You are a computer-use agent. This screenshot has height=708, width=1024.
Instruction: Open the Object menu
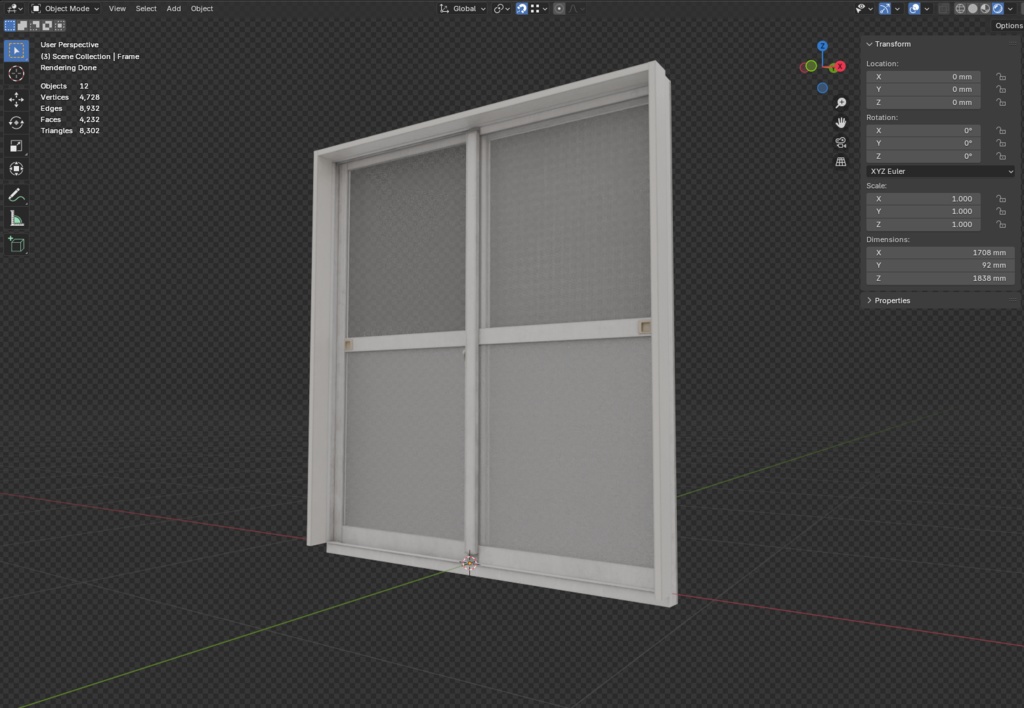[x=201, y=8]
